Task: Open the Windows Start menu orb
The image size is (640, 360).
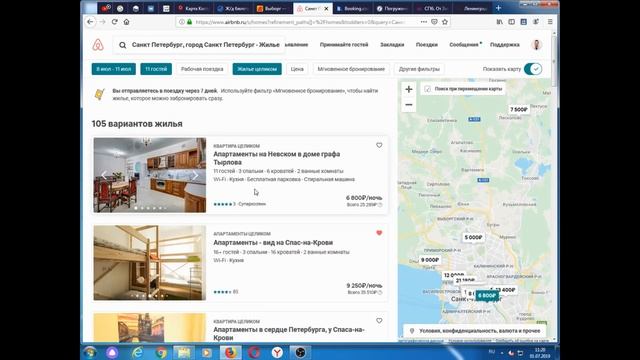Action: pos(90,352)
